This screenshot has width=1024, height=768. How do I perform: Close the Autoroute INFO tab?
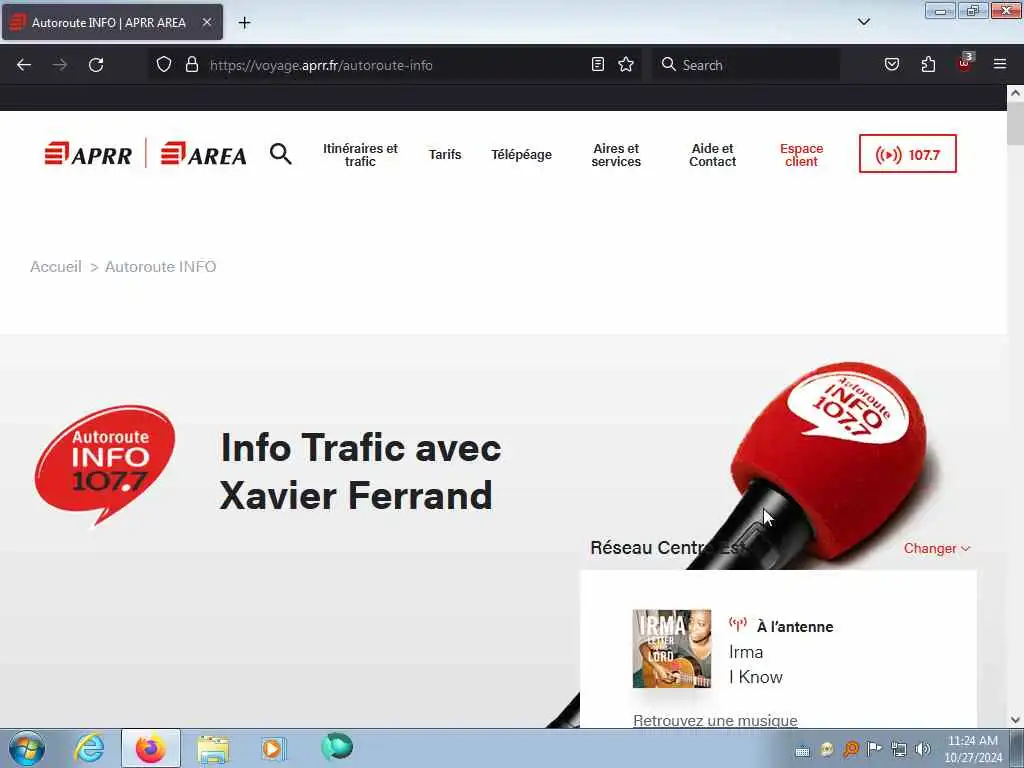[206, 22]
